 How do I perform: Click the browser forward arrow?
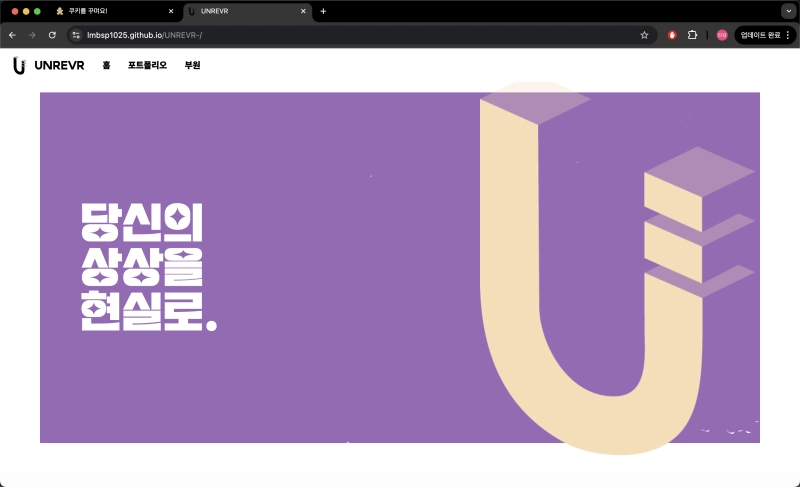click(x=32, y=35)
